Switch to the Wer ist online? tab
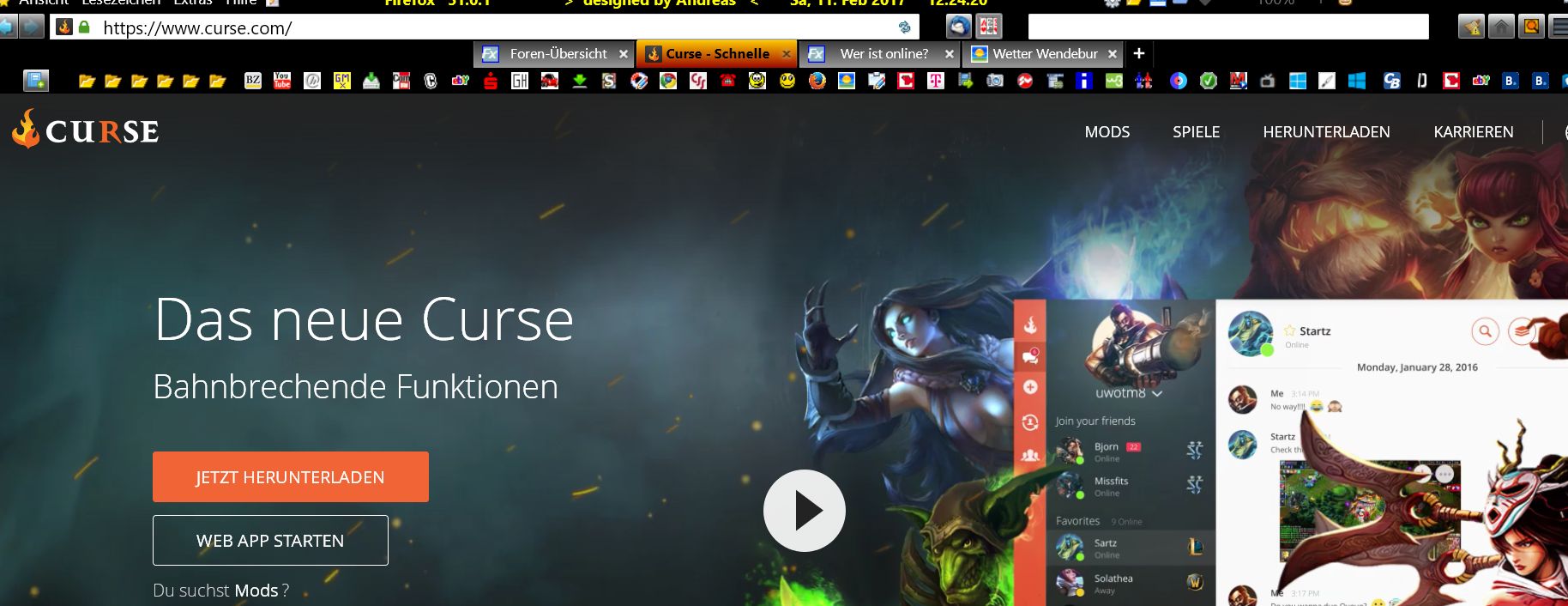Image resolution: width=1568 pixels, height=606 pixels. click(882, 54)
